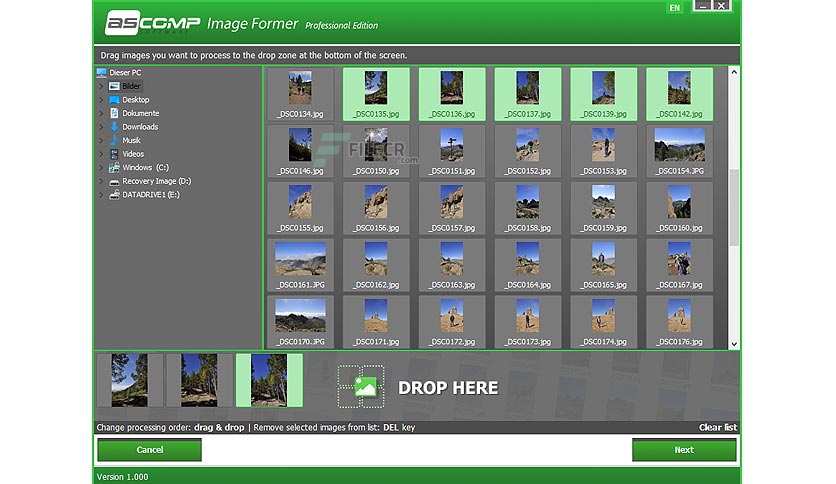Click the Next button
This screenshot has height=484, width=836.
(x=684, y=450)
